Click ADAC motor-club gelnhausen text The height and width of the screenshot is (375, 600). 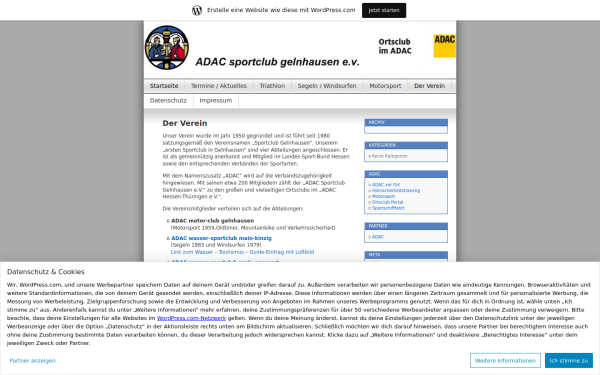tap(212, 221)
